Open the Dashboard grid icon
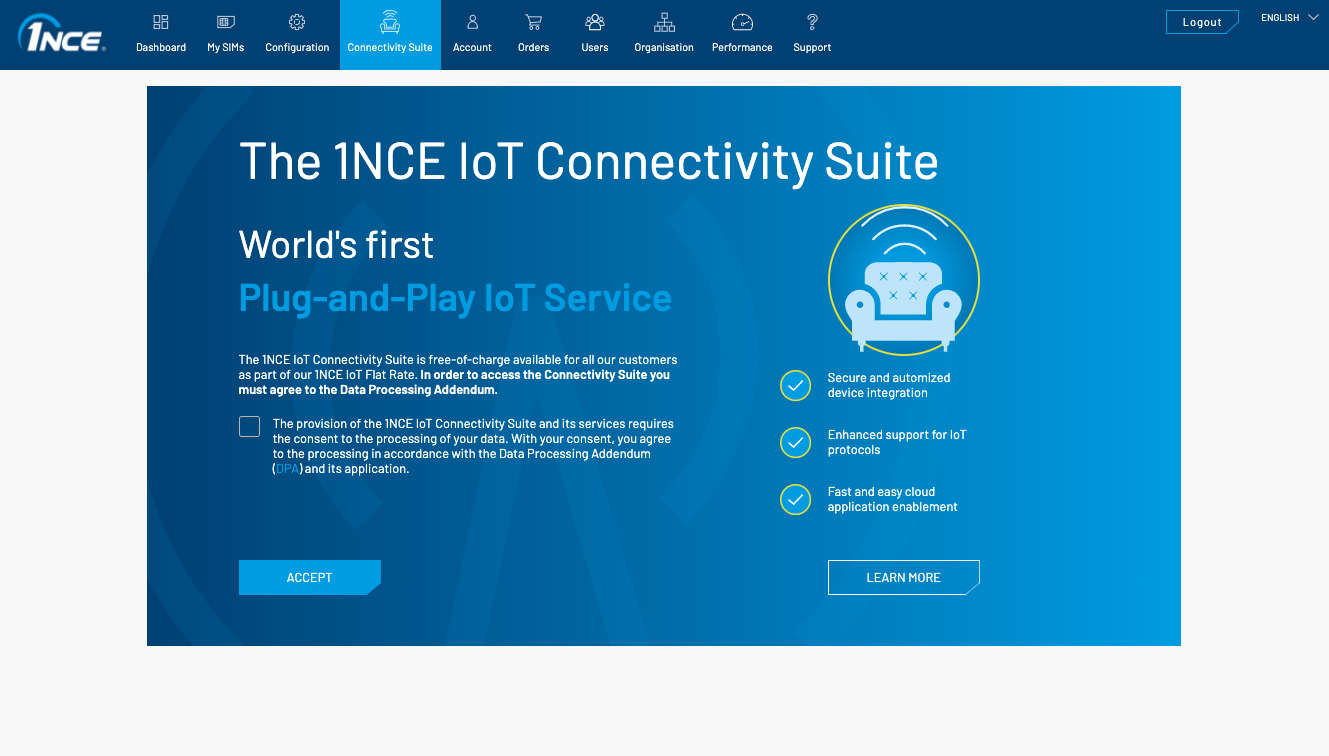The height and width of the screenshot is (756, 1329). click(161, 22)
